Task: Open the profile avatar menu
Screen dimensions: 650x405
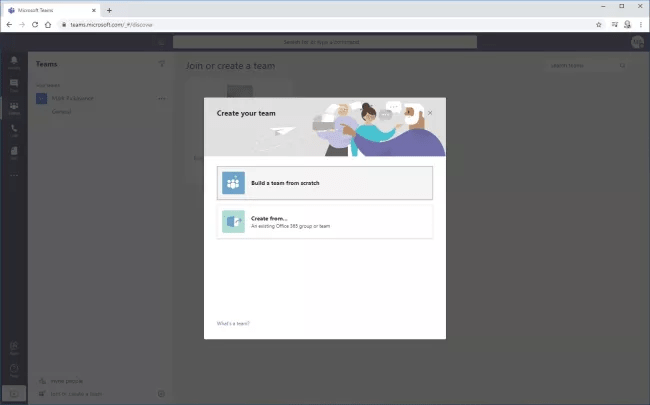Action: [x=637, y=42]
